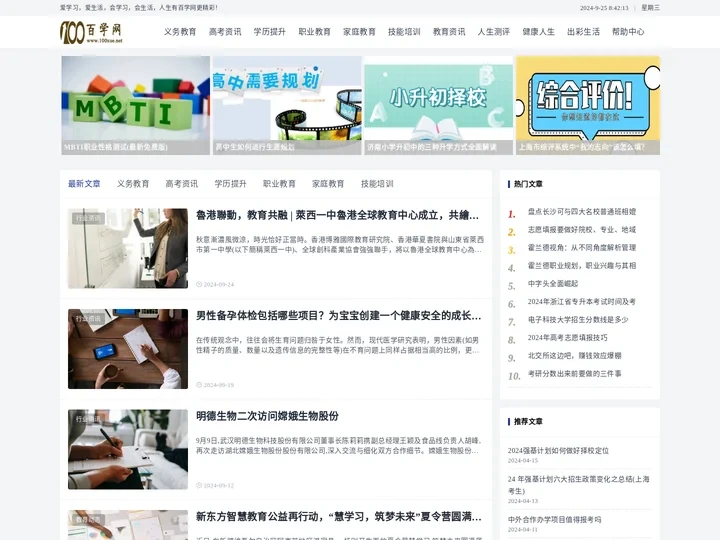Open article 明德生物二次访问嫦娥生物股份

[267, 416]
